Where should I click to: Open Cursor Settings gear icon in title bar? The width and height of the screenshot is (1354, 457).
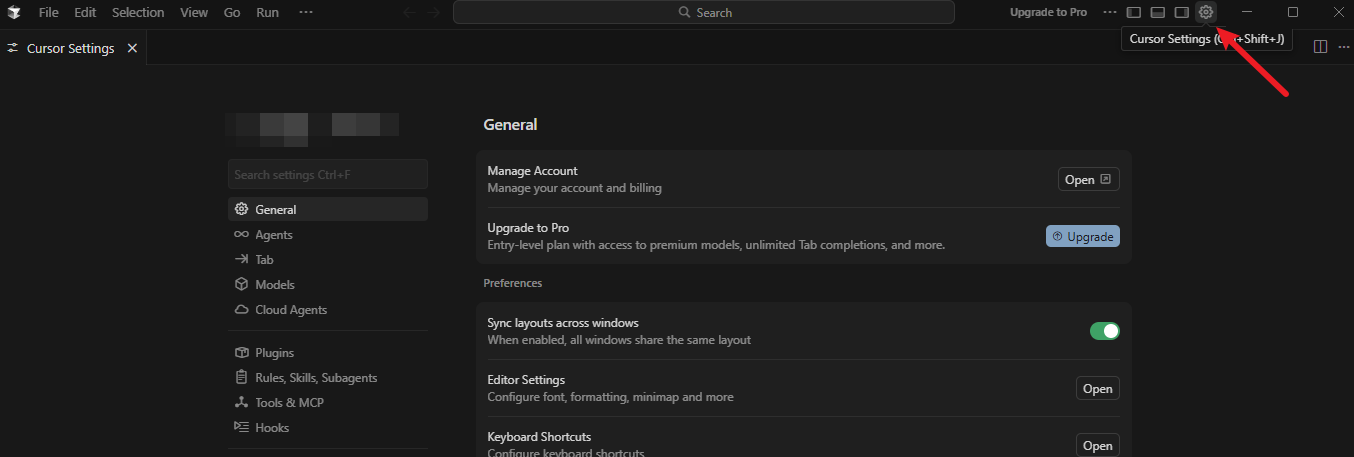(1206, 12)
